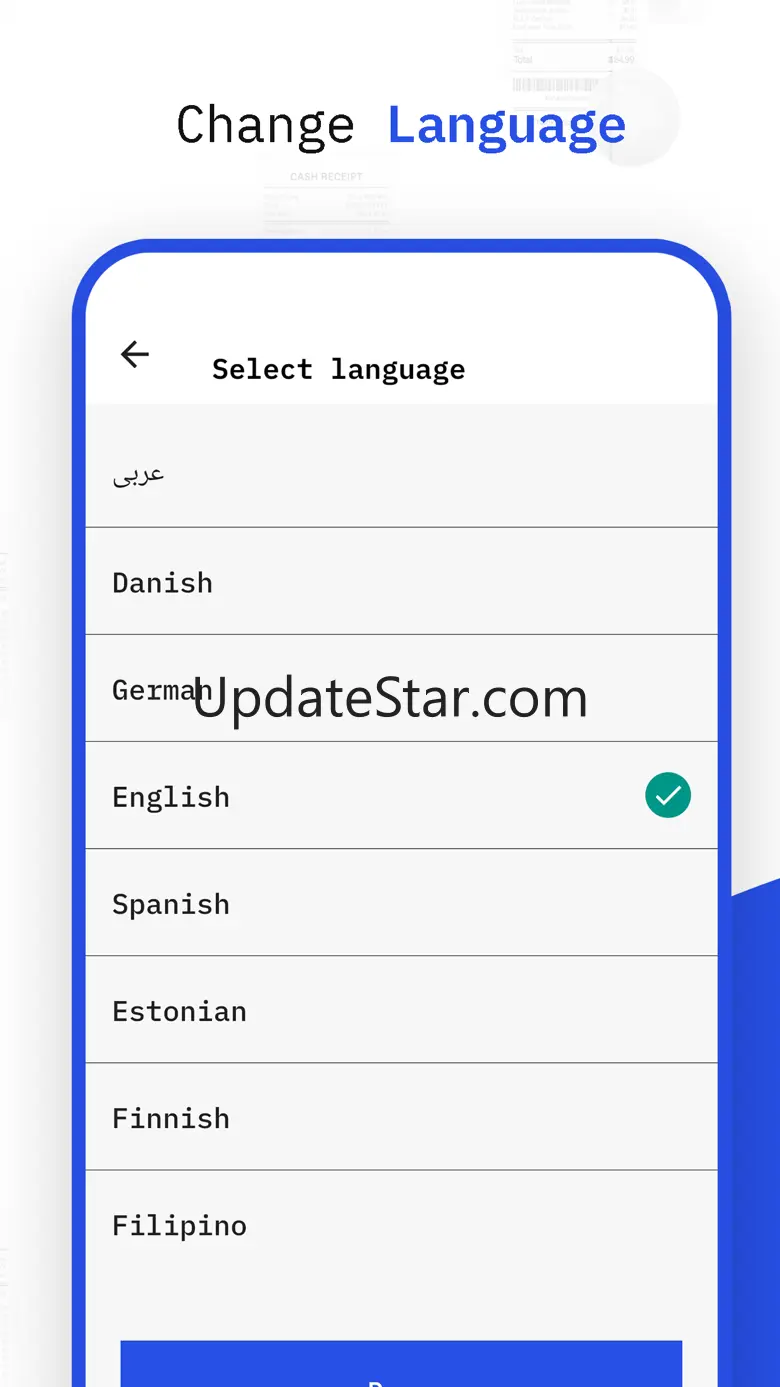This screenshot has height=1387, width=780.
Task: Tap the back arrow icon
Action: tap(135, 354)
